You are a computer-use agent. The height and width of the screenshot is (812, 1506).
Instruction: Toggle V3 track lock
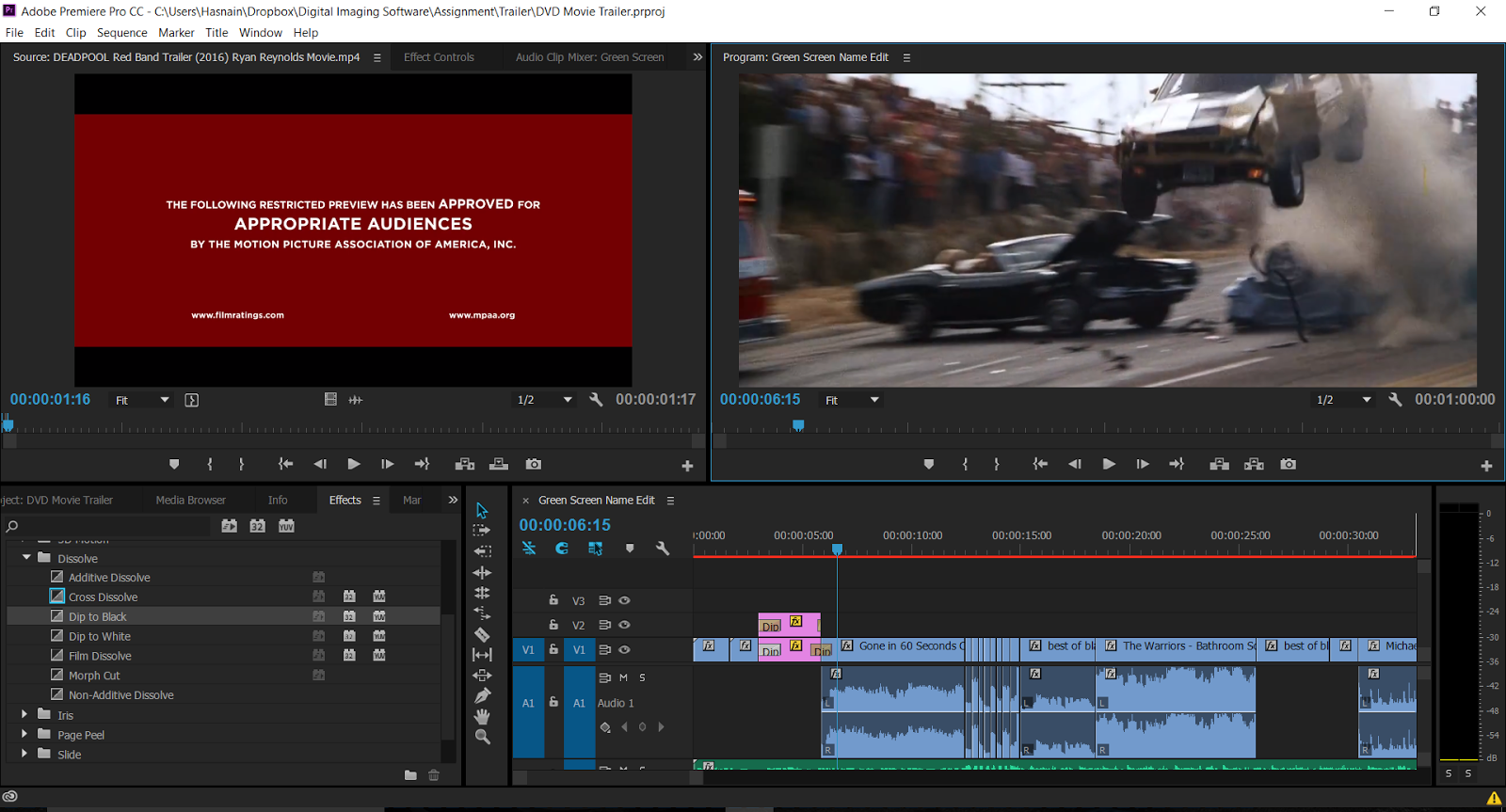pyautogui.click(x=553, y=600)
